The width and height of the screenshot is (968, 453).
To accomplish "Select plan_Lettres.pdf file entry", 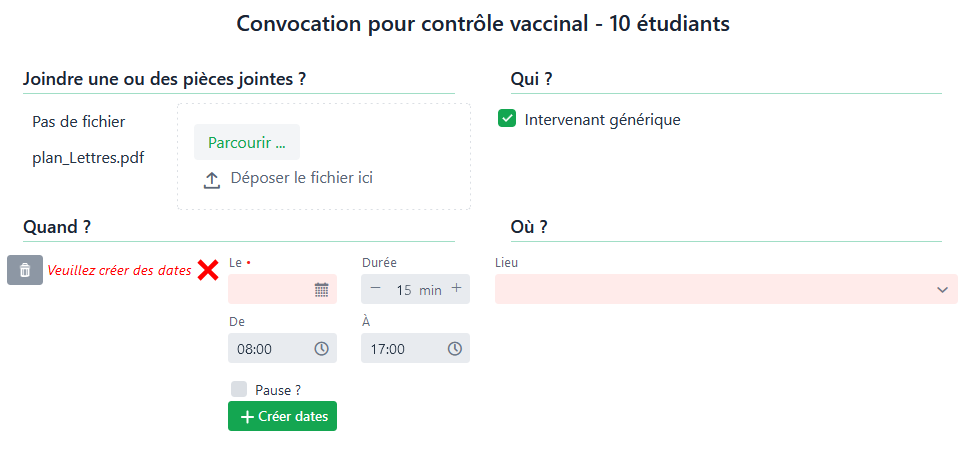I will tap(88, 158).
